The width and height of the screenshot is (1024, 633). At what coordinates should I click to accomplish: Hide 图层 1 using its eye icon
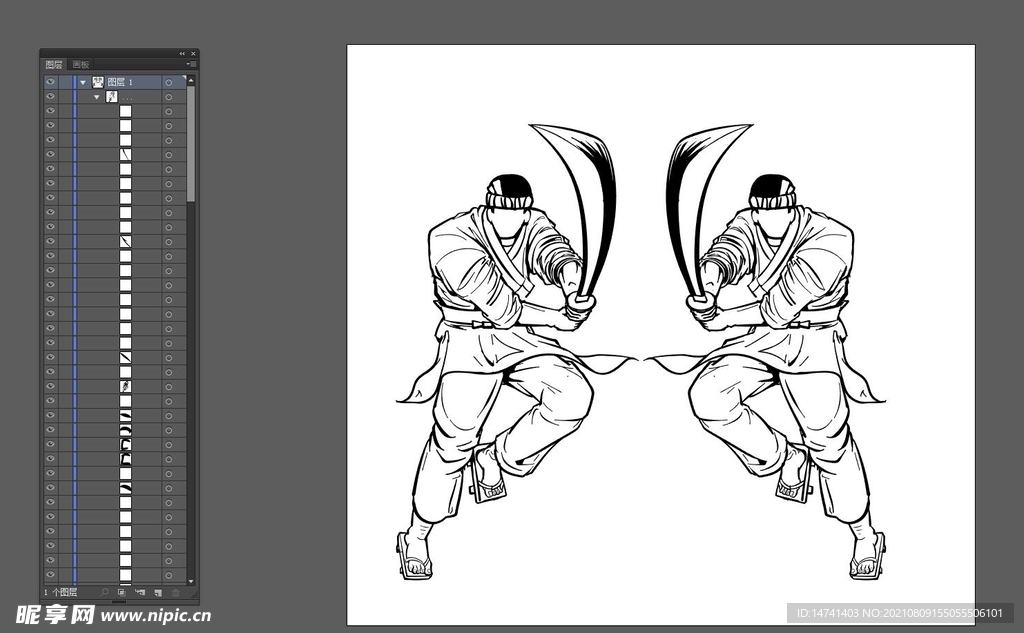(x=50, y=82)
